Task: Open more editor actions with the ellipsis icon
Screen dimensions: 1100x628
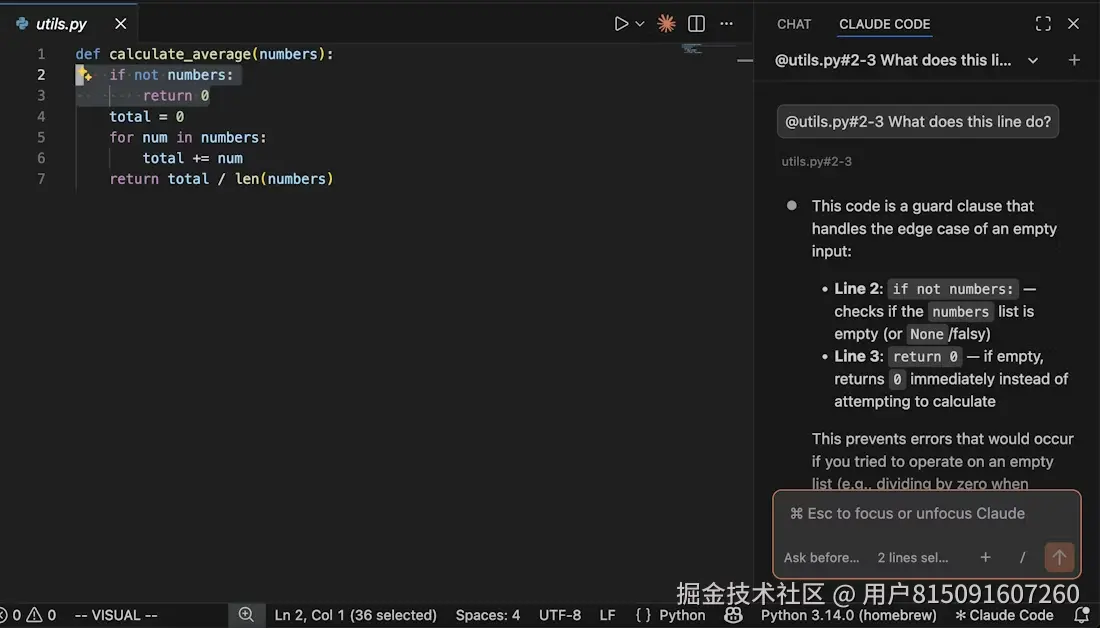Action: coord(726,22)
